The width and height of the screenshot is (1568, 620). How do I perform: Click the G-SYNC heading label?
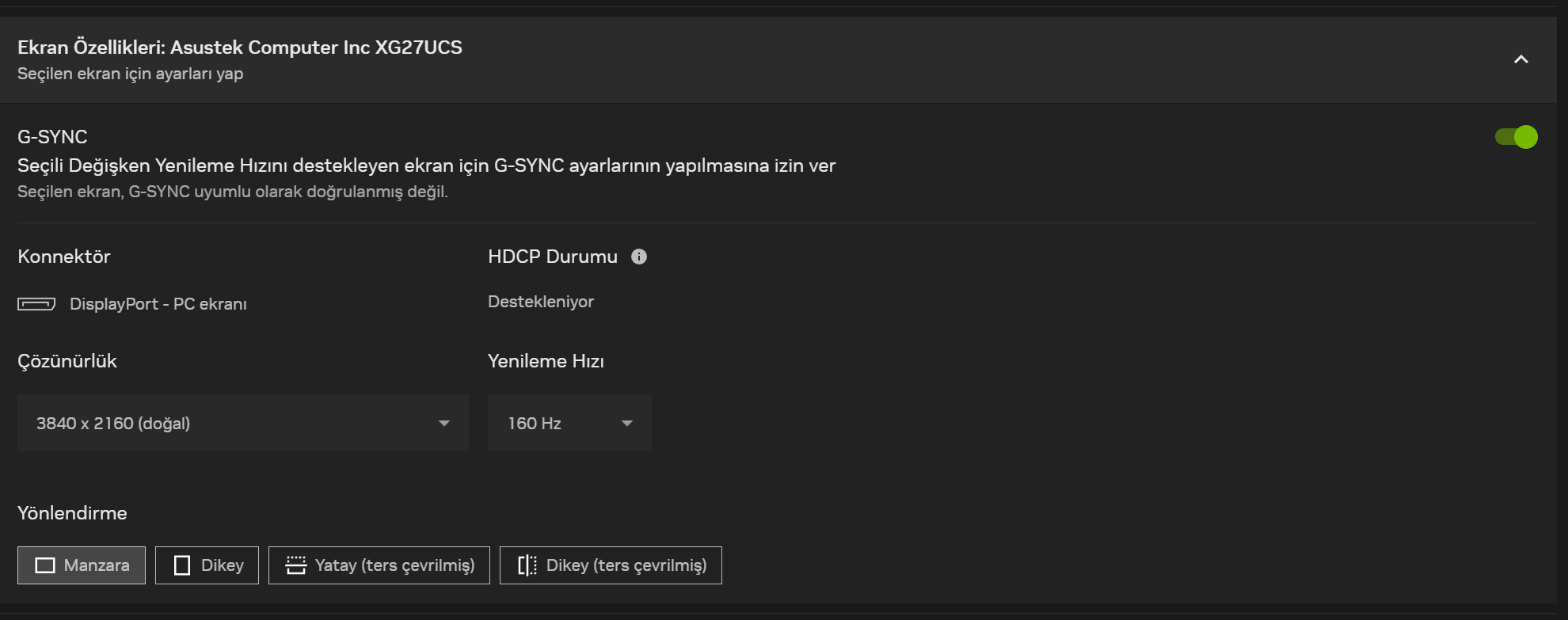(x=52, y=137)
